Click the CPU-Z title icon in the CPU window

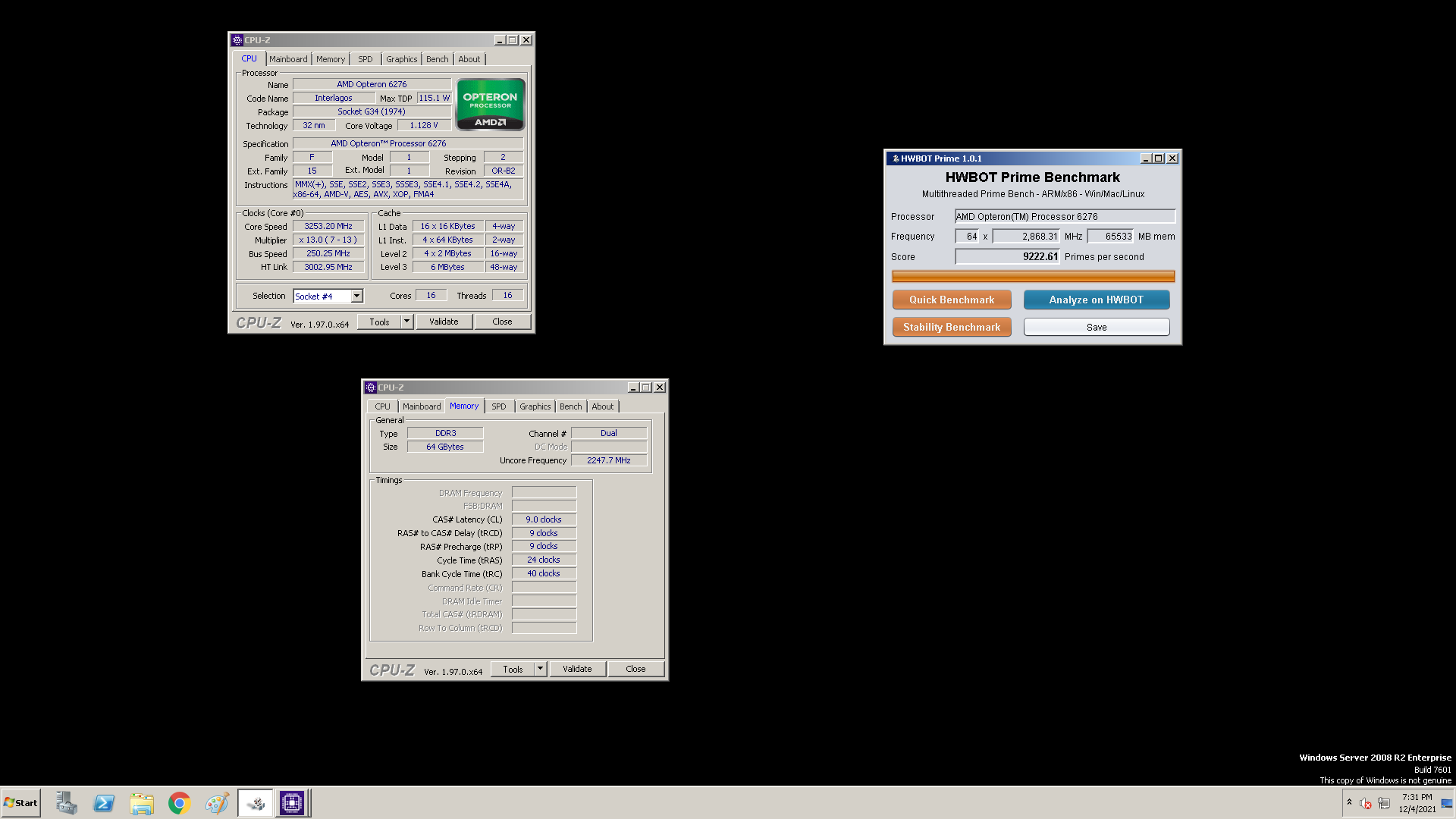pyautogui.click(x=237, y=40)
